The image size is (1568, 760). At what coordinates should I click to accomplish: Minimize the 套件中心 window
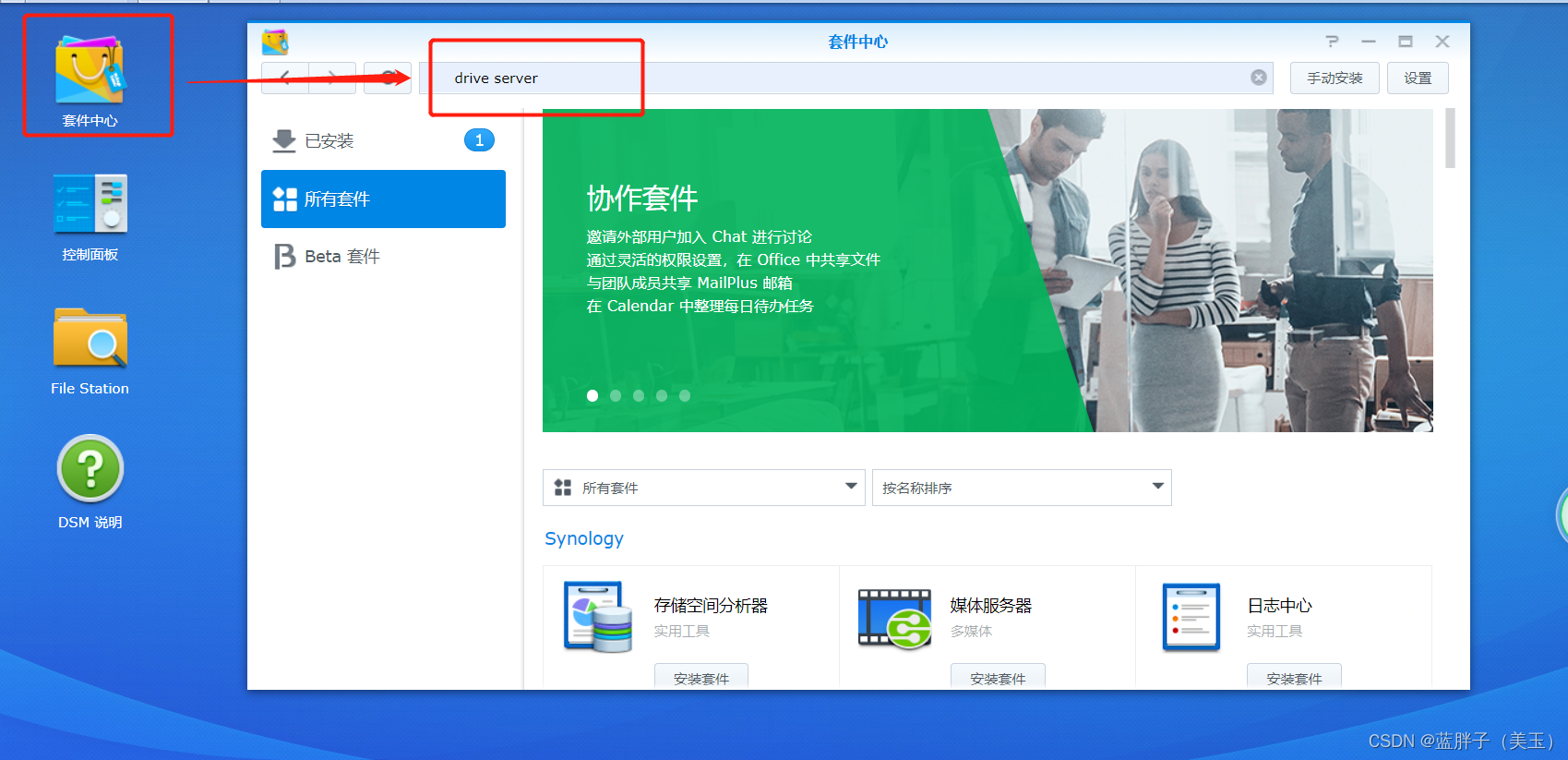[x=1369, y=42]
